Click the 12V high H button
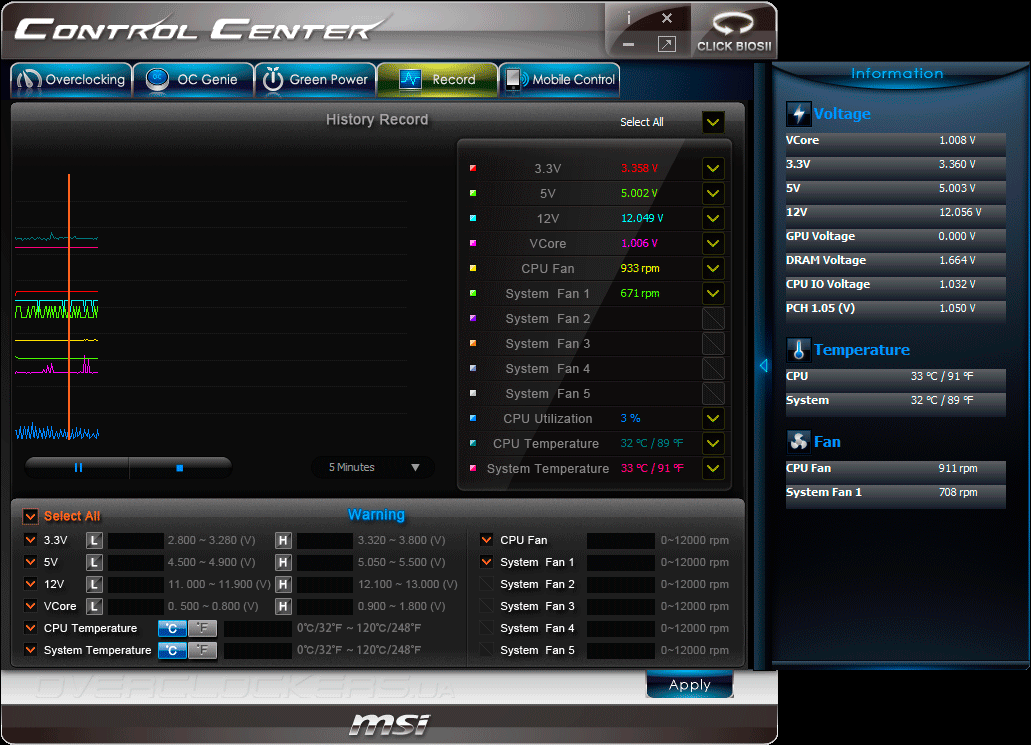This screenshot has height=745, width=1031. click(283, 584)
